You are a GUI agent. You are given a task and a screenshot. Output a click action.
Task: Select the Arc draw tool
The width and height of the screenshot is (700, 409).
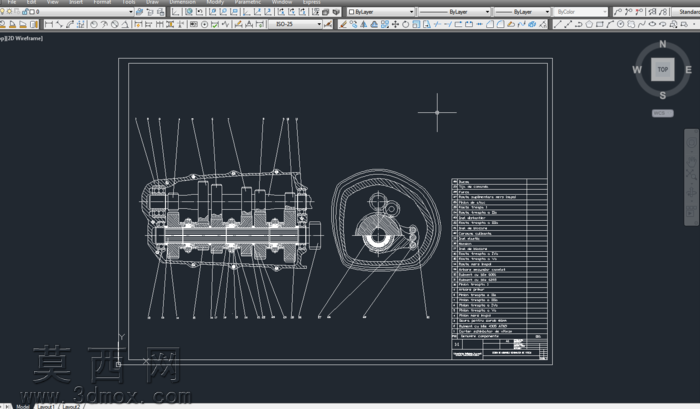(610, 24)
